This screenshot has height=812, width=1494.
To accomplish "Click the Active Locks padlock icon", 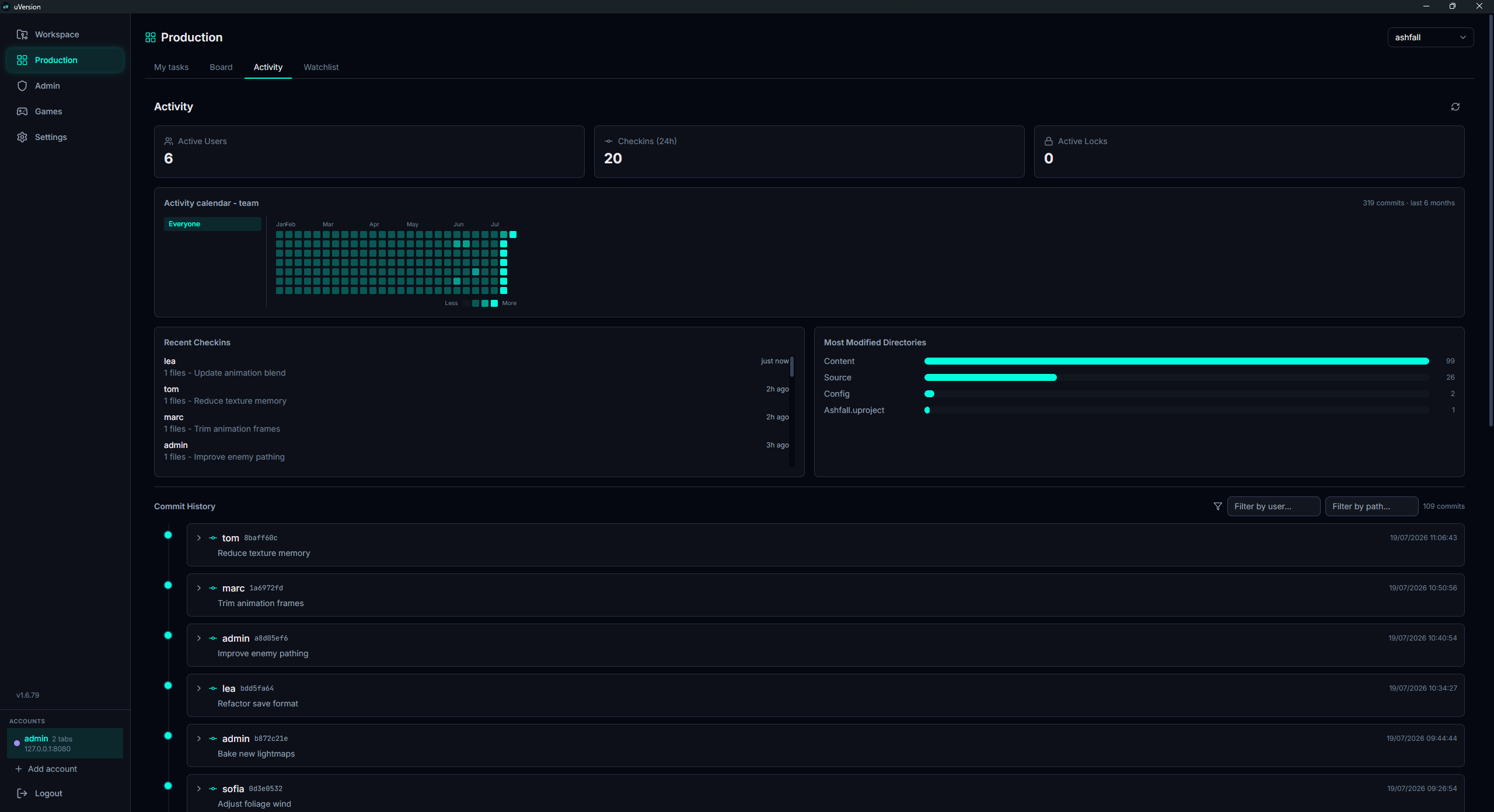I will (x=1049, y=141).
